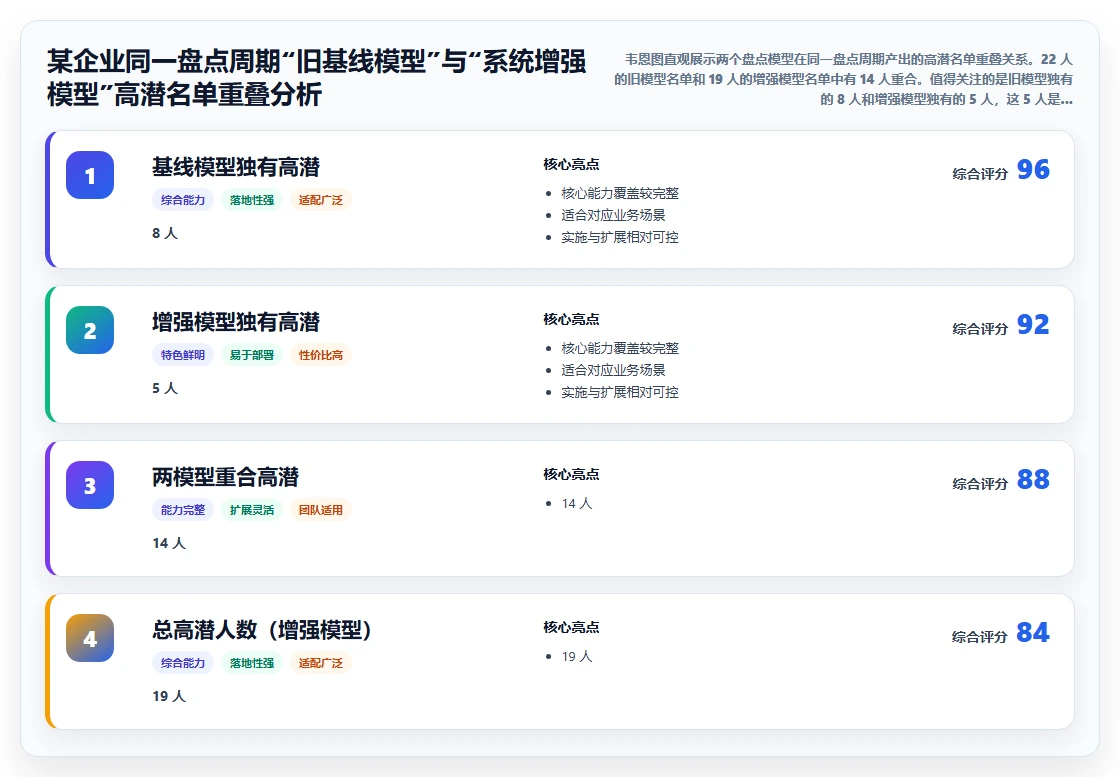Click the rank 2 number badge
The width and height of the screenshot is (1120, 777).
(x=90, y=330)
